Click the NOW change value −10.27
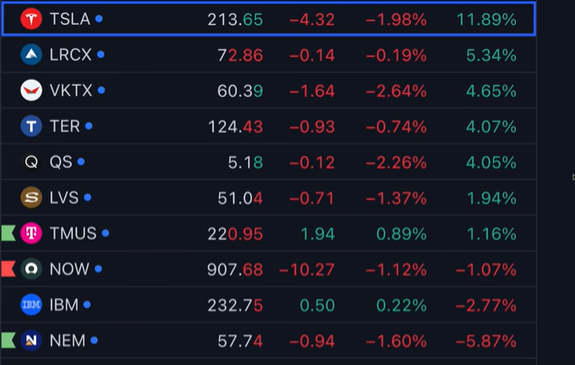The width and height of the screenshot is (575, 365). pos(307,270)
